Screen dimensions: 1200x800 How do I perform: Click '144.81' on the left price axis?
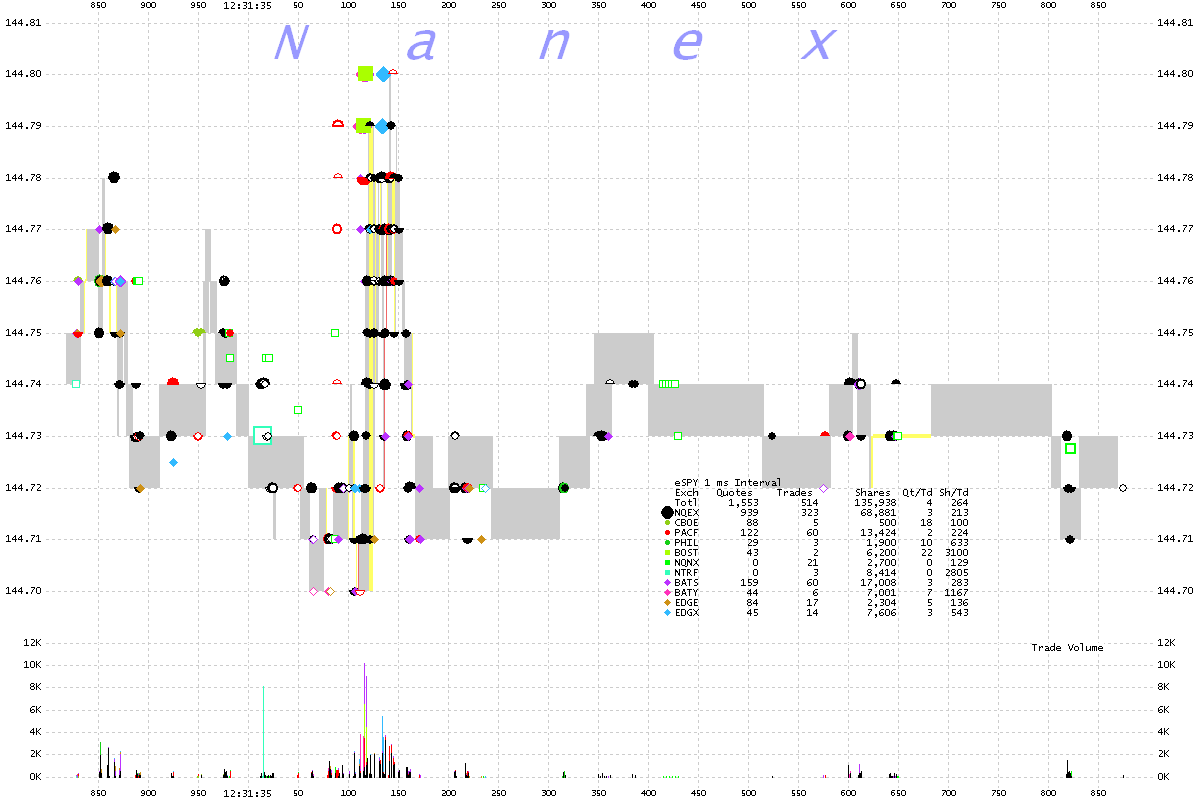22,22
